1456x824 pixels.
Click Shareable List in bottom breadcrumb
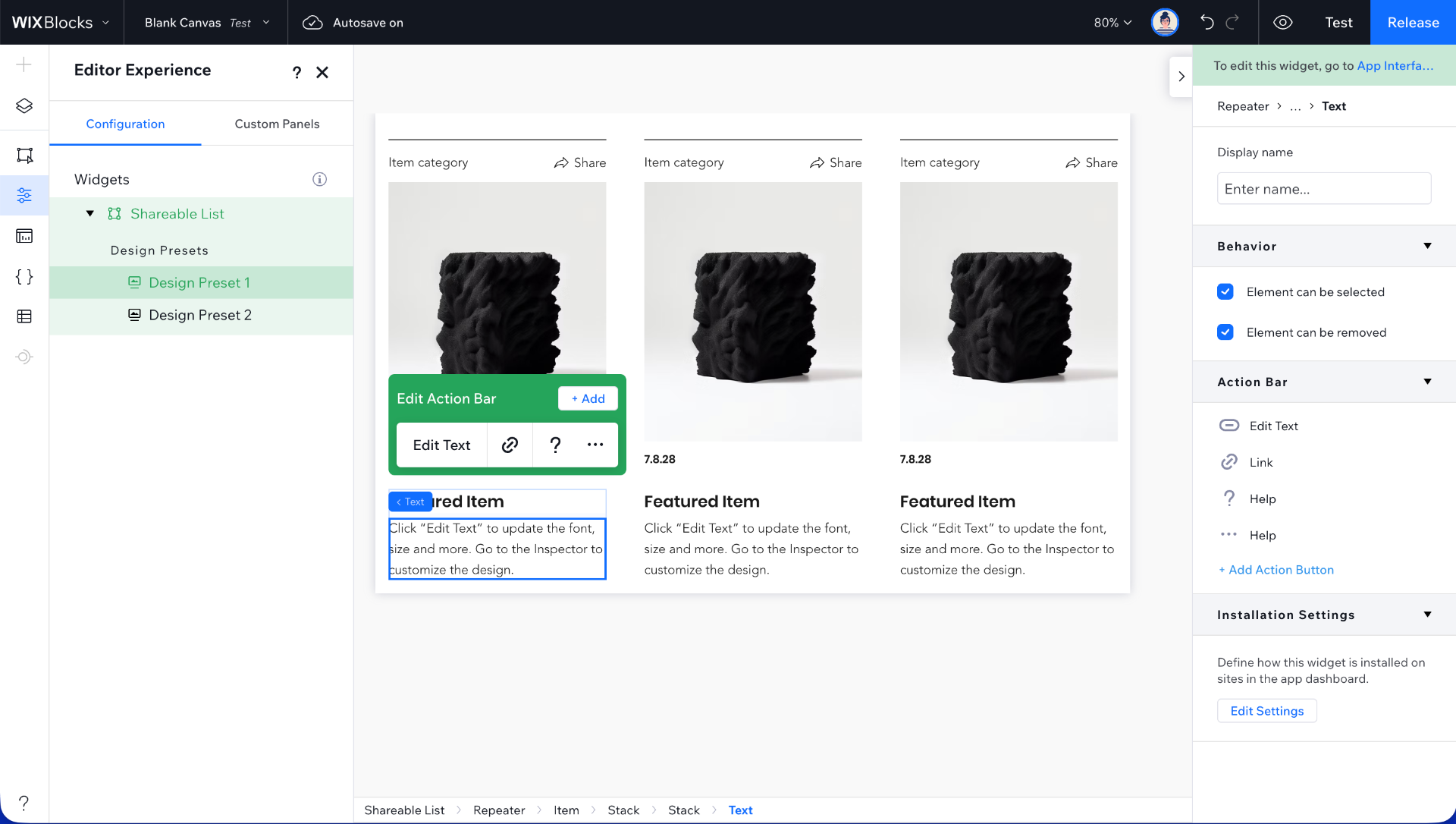coord(404,810)
